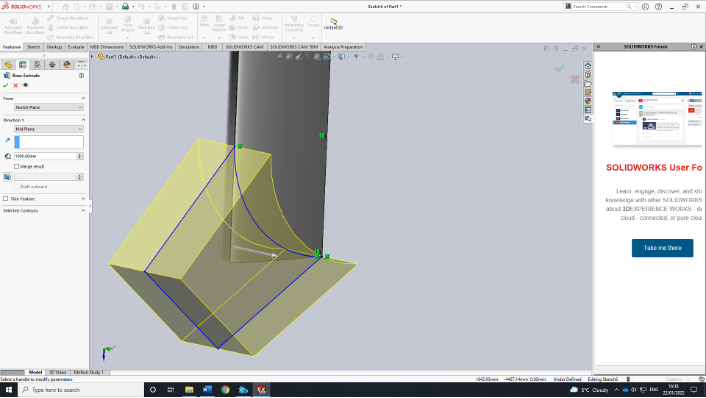Open SOLIDWORKS Resources home in task pane

pos(588,66)
